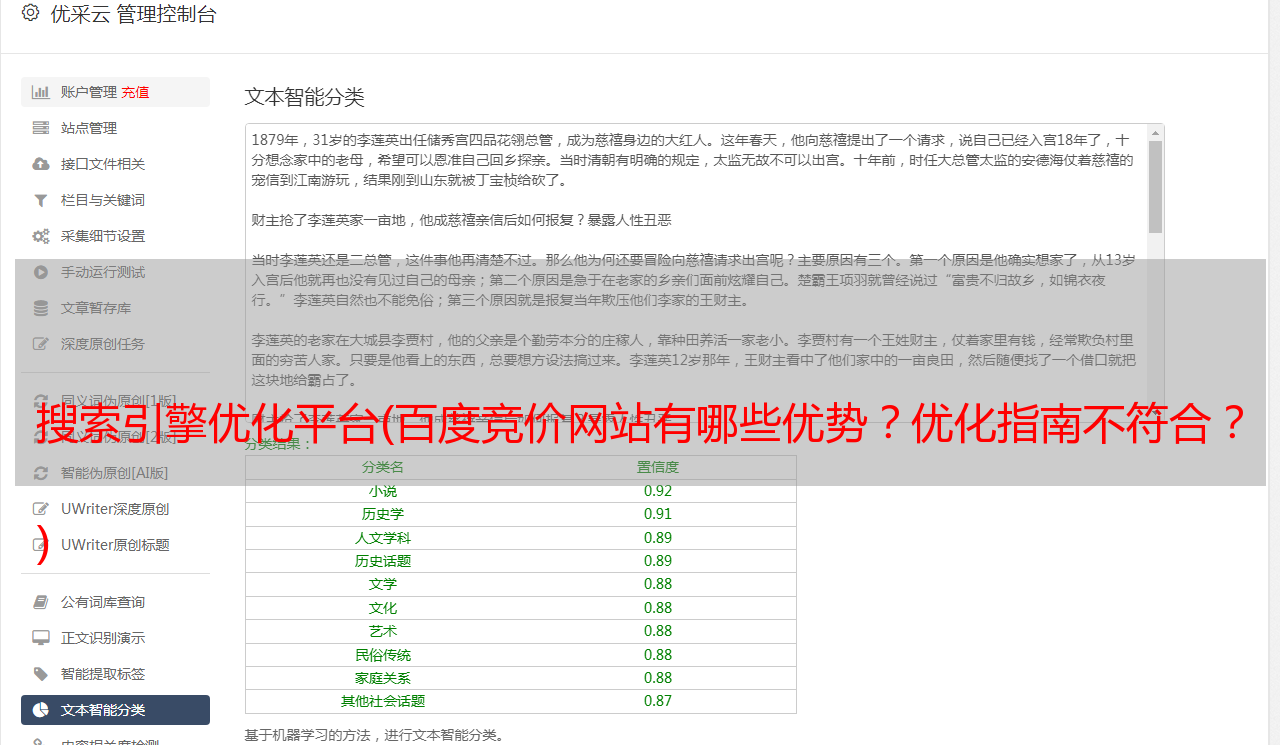This screenshot has height=745, width=1280.
Task: Select the 民俗传统 category cell
Action: point(383,655)
